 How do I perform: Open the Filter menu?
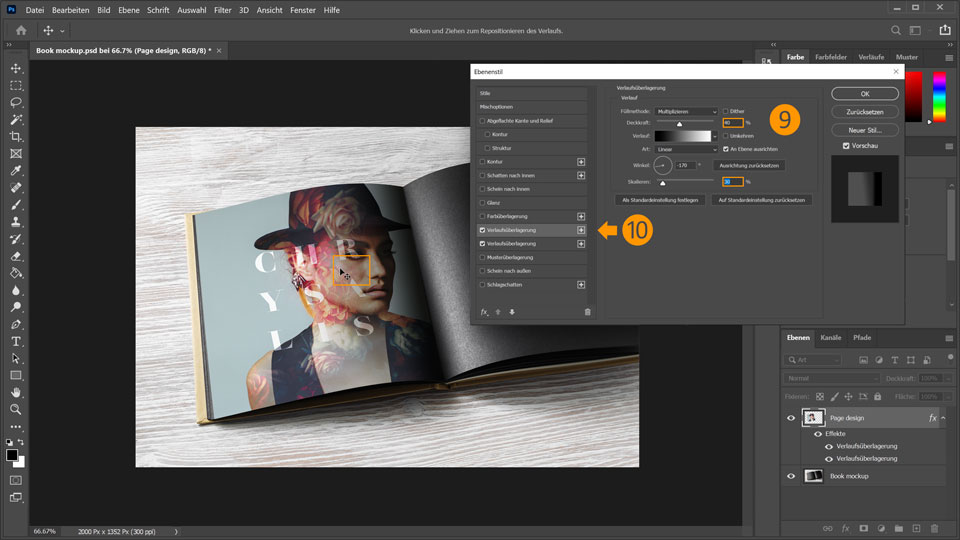pos(222,10)
